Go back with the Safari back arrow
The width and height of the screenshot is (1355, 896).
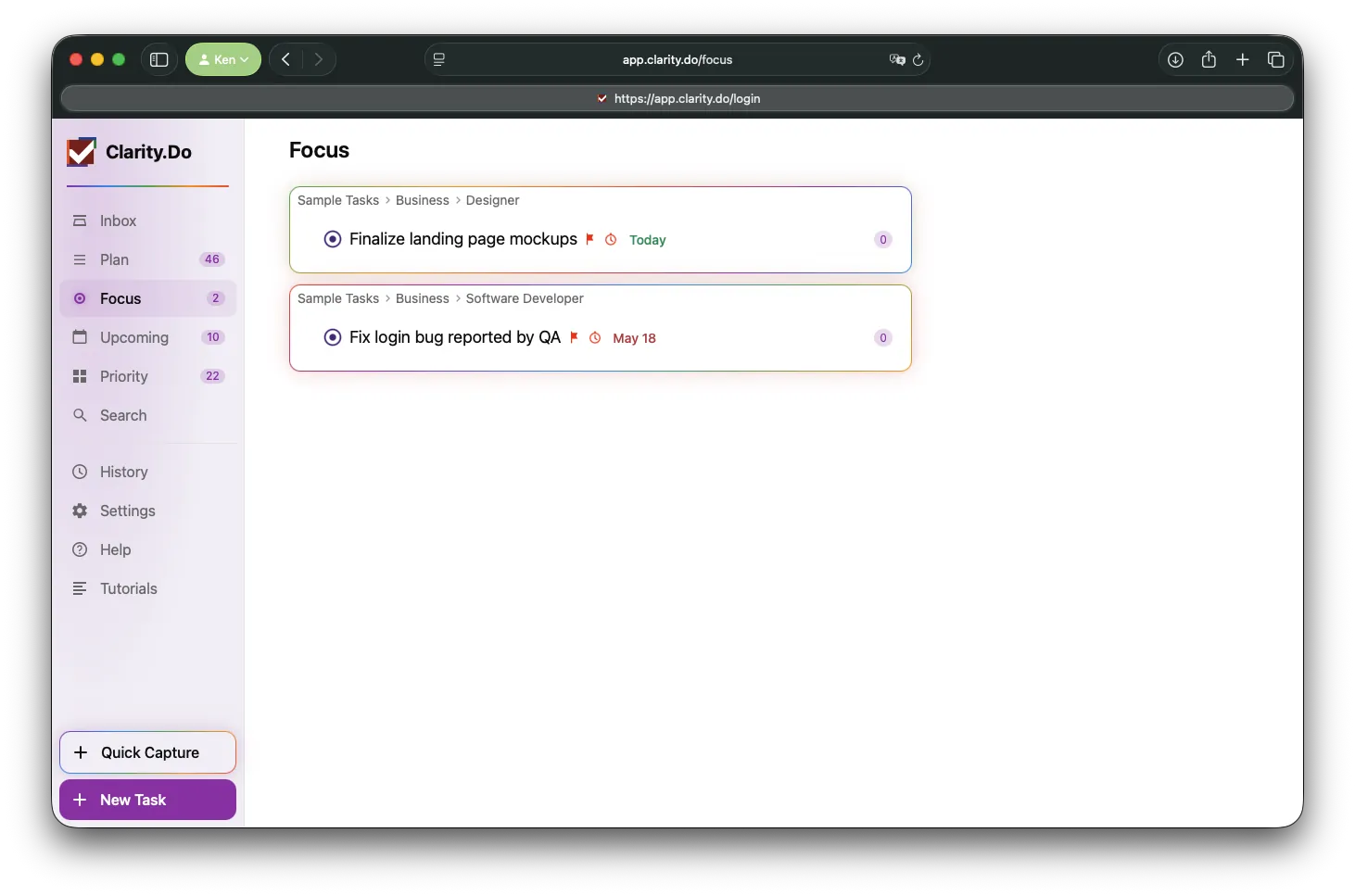click(x=286, y=59)
